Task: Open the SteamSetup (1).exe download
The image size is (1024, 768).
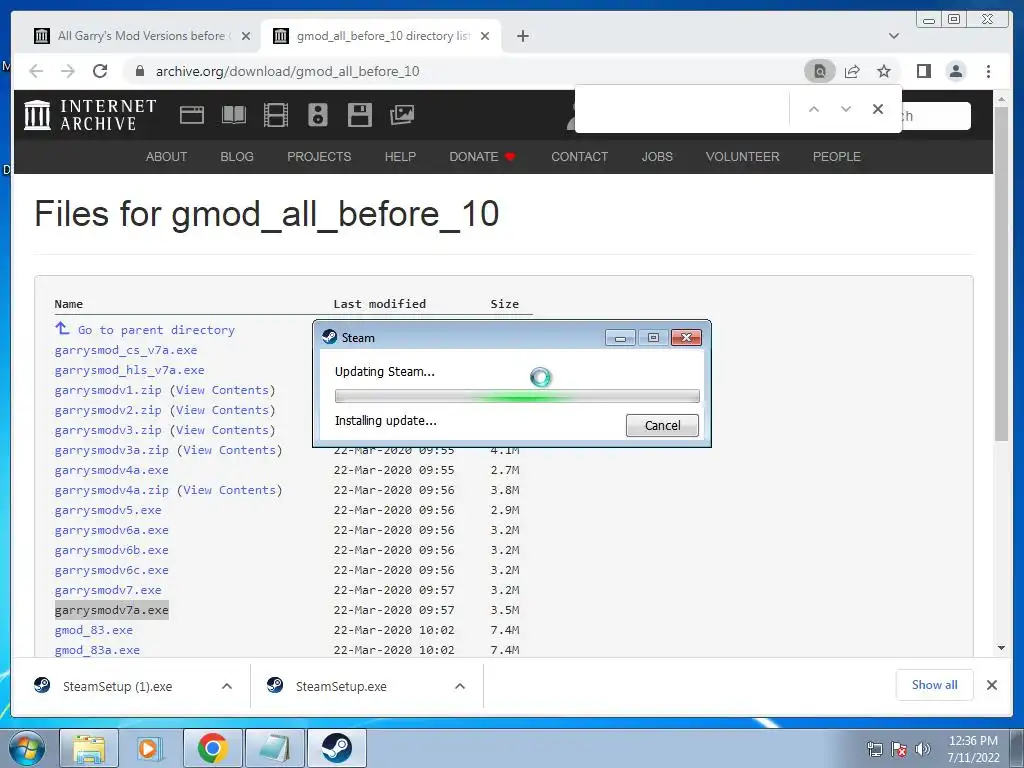Action: [x=118, y=686]
